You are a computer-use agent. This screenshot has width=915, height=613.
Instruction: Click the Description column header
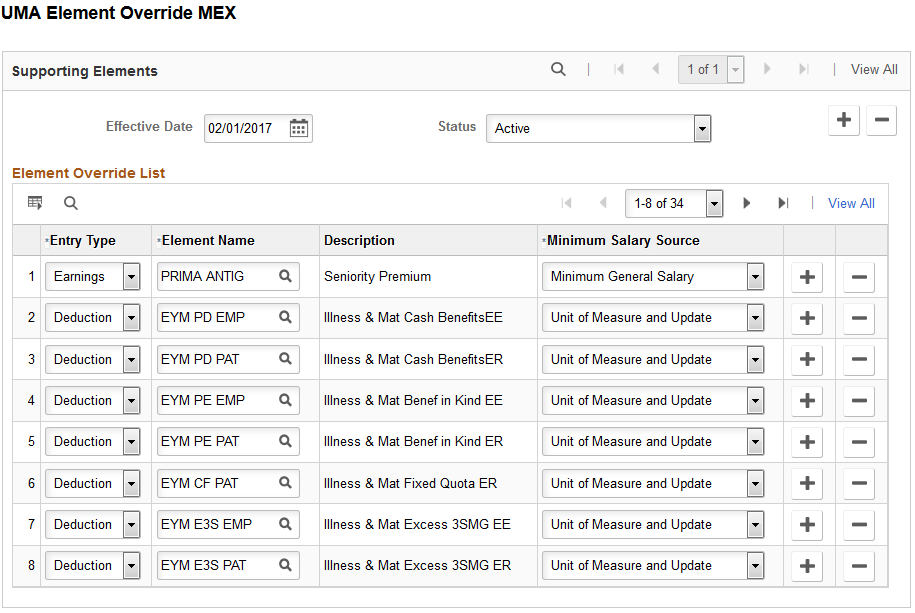pyautogui.click(x=359, y=241)
